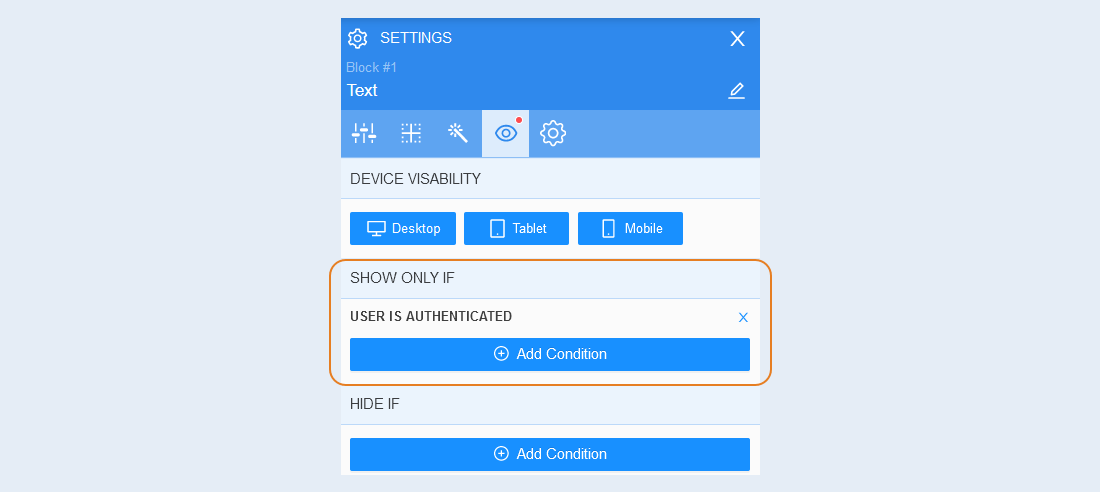Toggle Tablet device visibility

pos(516,228)
